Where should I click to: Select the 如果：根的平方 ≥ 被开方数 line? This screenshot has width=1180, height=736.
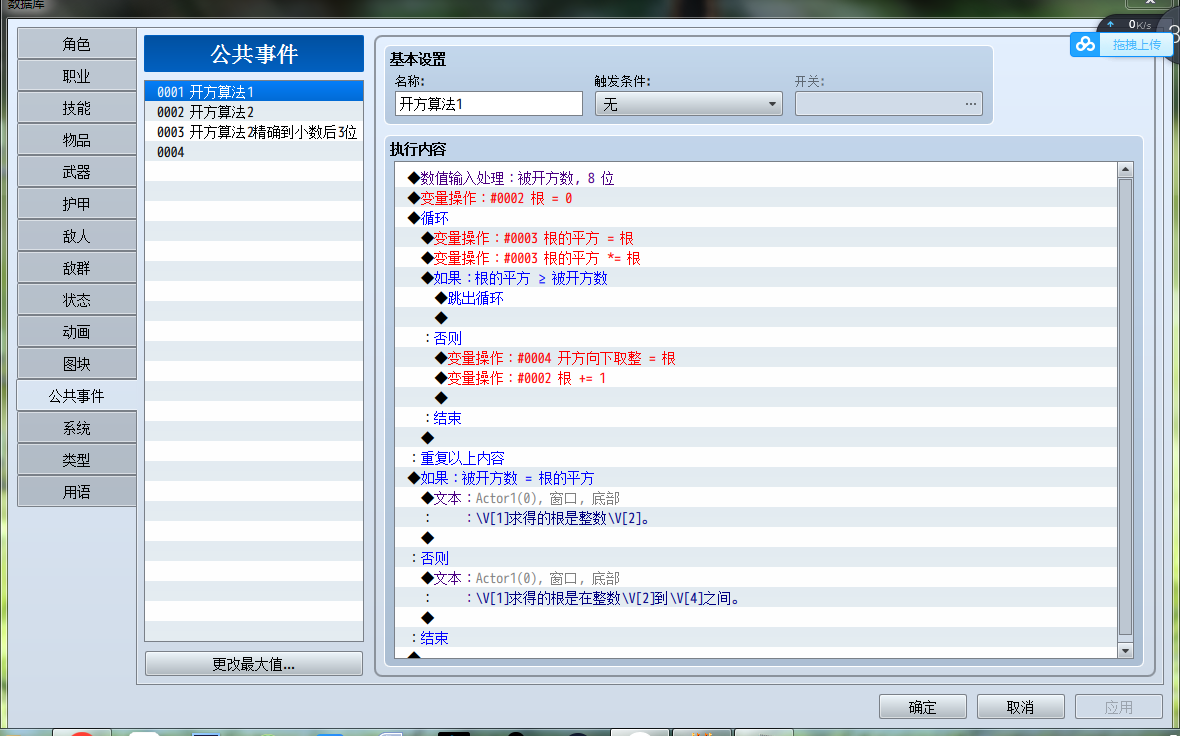click(756, 278)
